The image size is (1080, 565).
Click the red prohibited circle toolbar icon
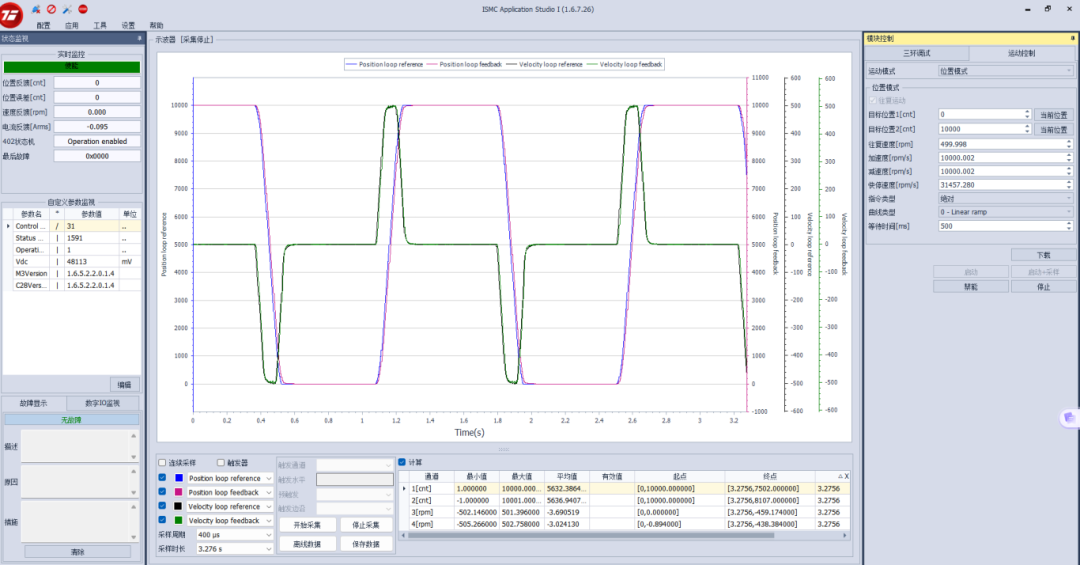(52, 10)
